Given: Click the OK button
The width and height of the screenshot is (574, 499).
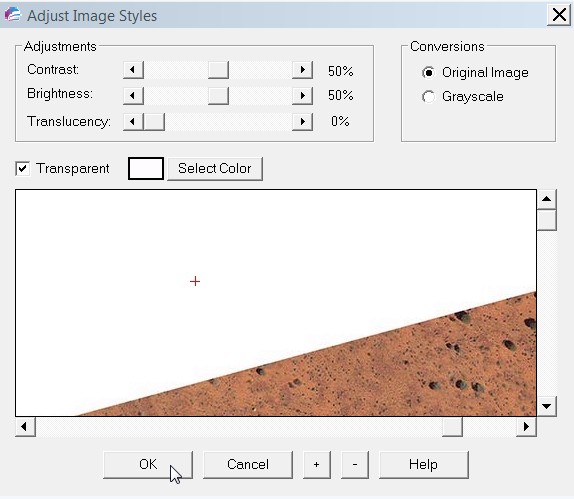Looking at the screenshot, I should (148, 465).
